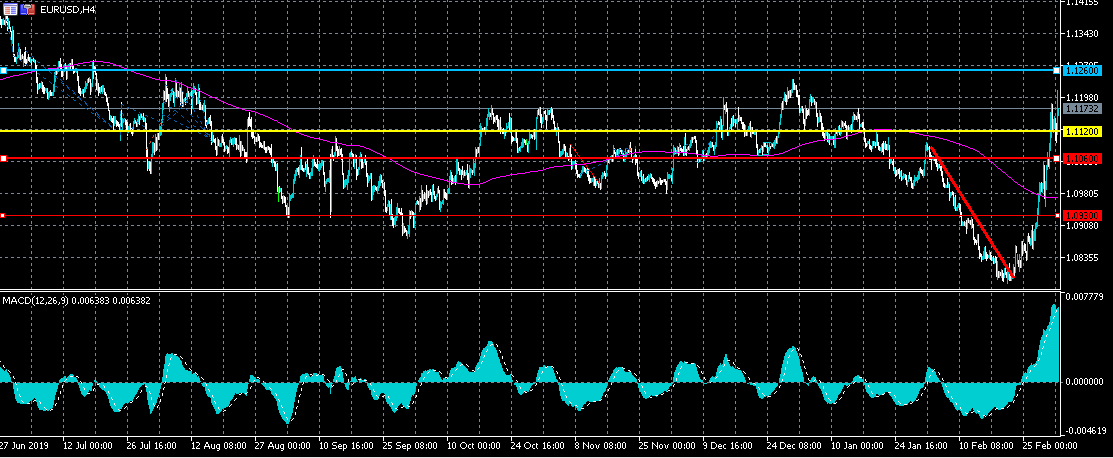1113x458 pixels.
Task: Click the yellow 1.11200 price label
Action: point(1083,131)
